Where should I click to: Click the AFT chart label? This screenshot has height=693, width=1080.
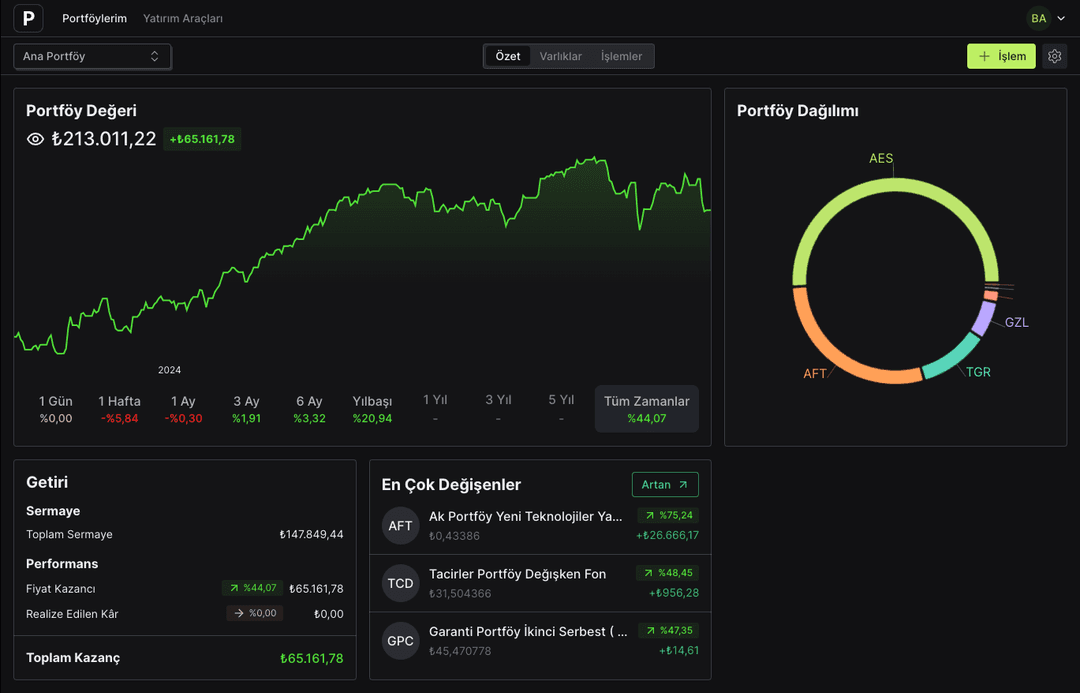815,373
